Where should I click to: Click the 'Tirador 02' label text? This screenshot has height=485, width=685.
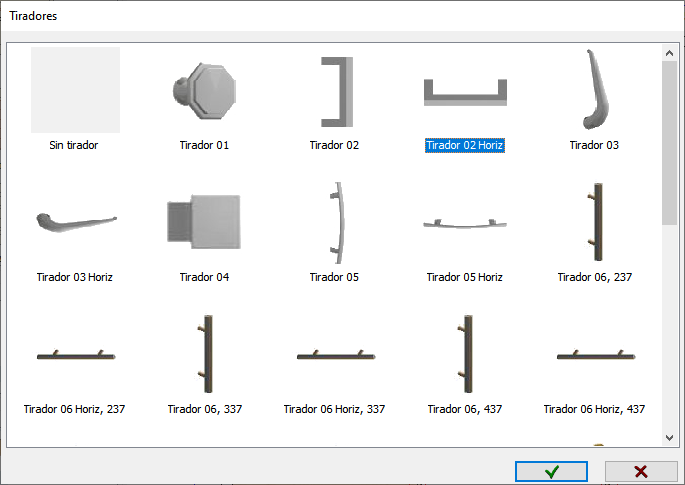pos(334,145)
